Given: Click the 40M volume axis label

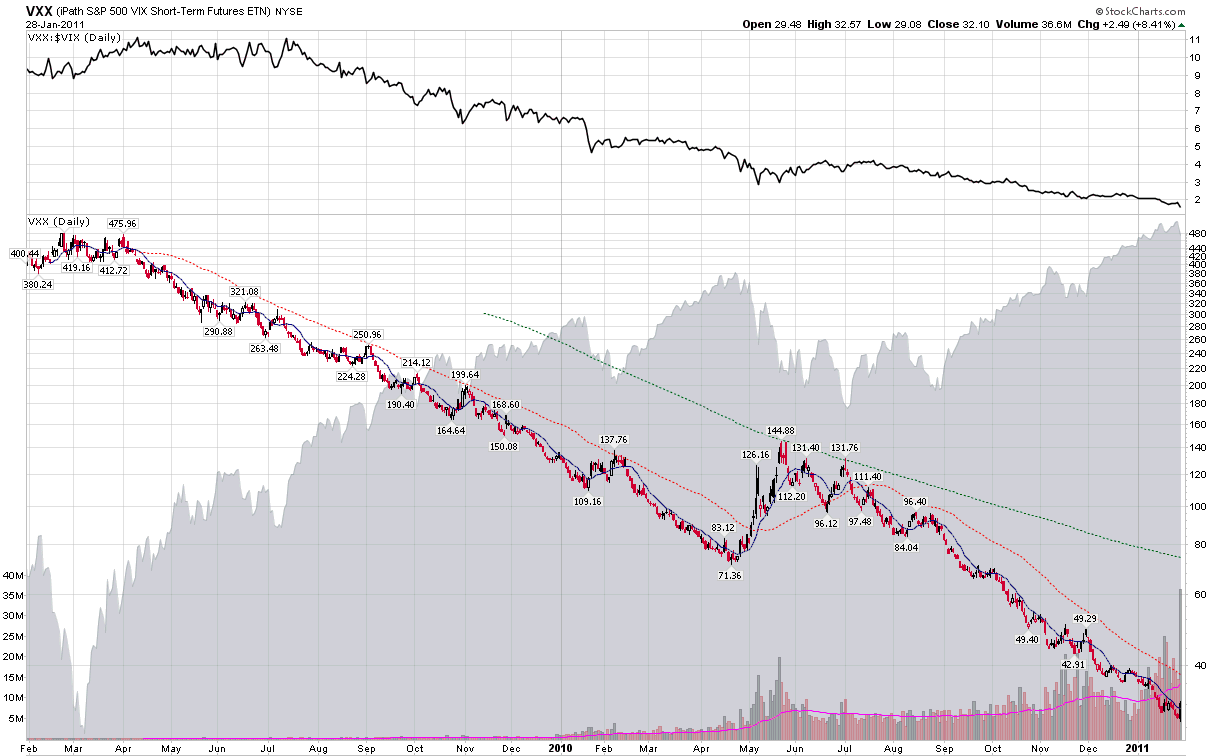Looking at the screenshot, I should [x=13, y=576].
